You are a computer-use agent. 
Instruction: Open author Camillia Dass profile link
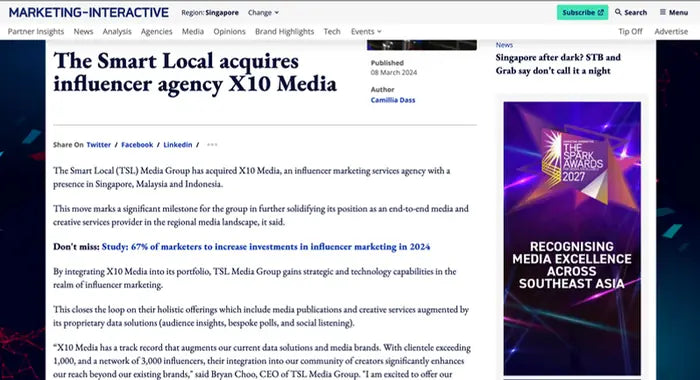point(393,100)
